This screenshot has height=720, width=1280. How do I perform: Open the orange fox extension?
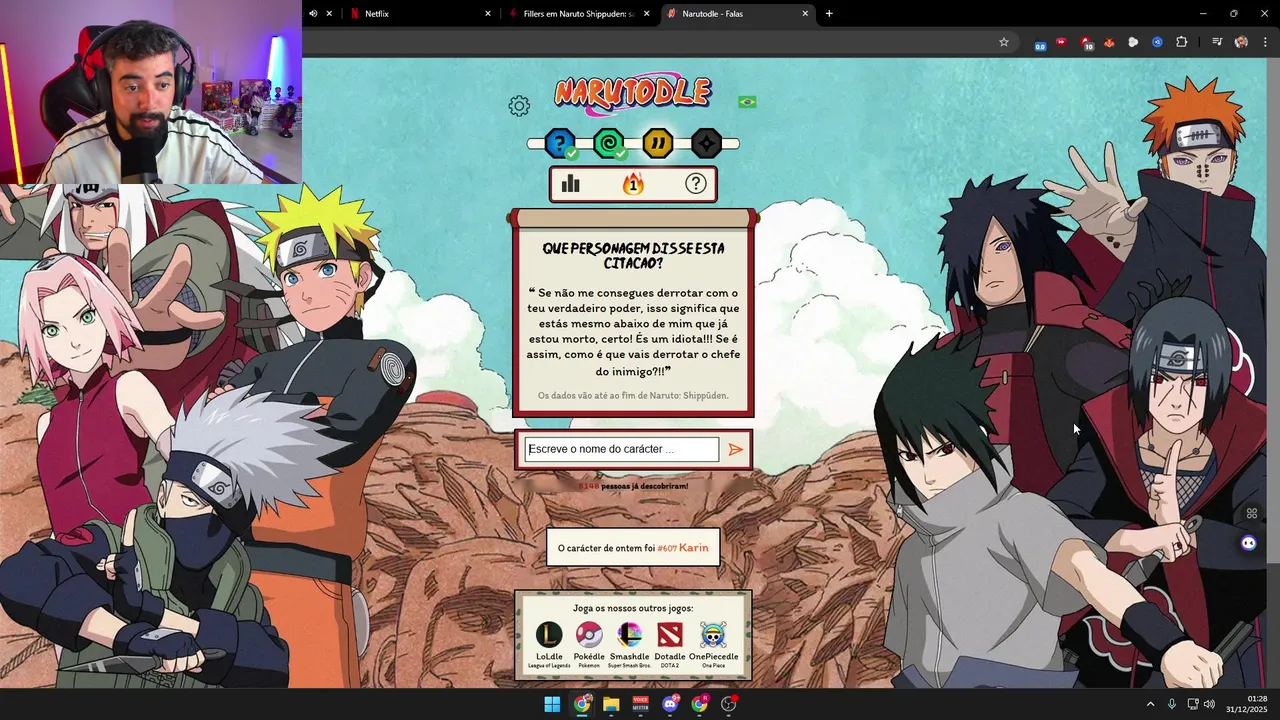(x=1109, y=42)
